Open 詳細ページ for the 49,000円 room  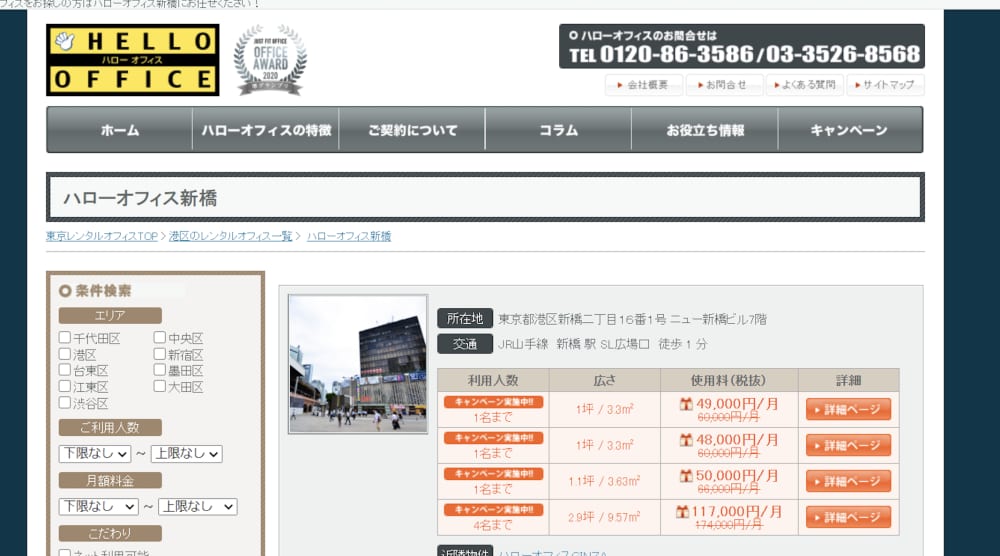click(848, 409)
